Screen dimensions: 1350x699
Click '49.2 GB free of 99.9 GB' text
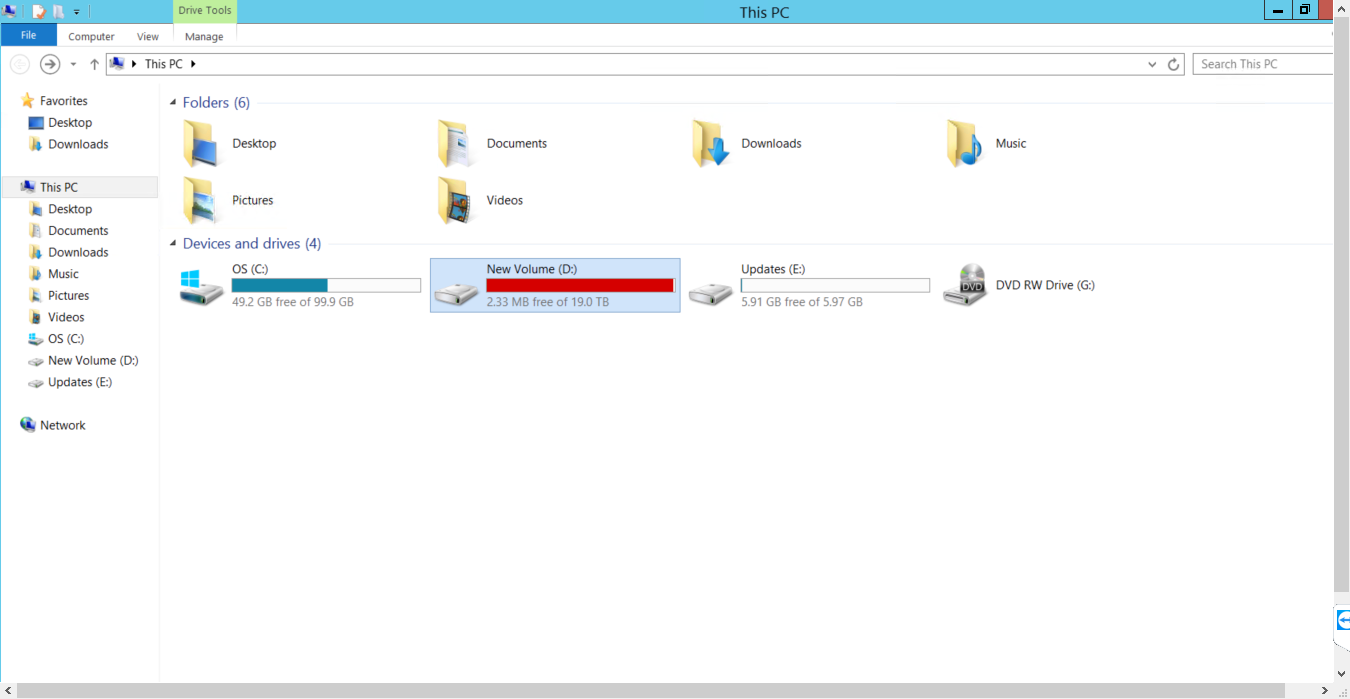[x=293, y=302]
